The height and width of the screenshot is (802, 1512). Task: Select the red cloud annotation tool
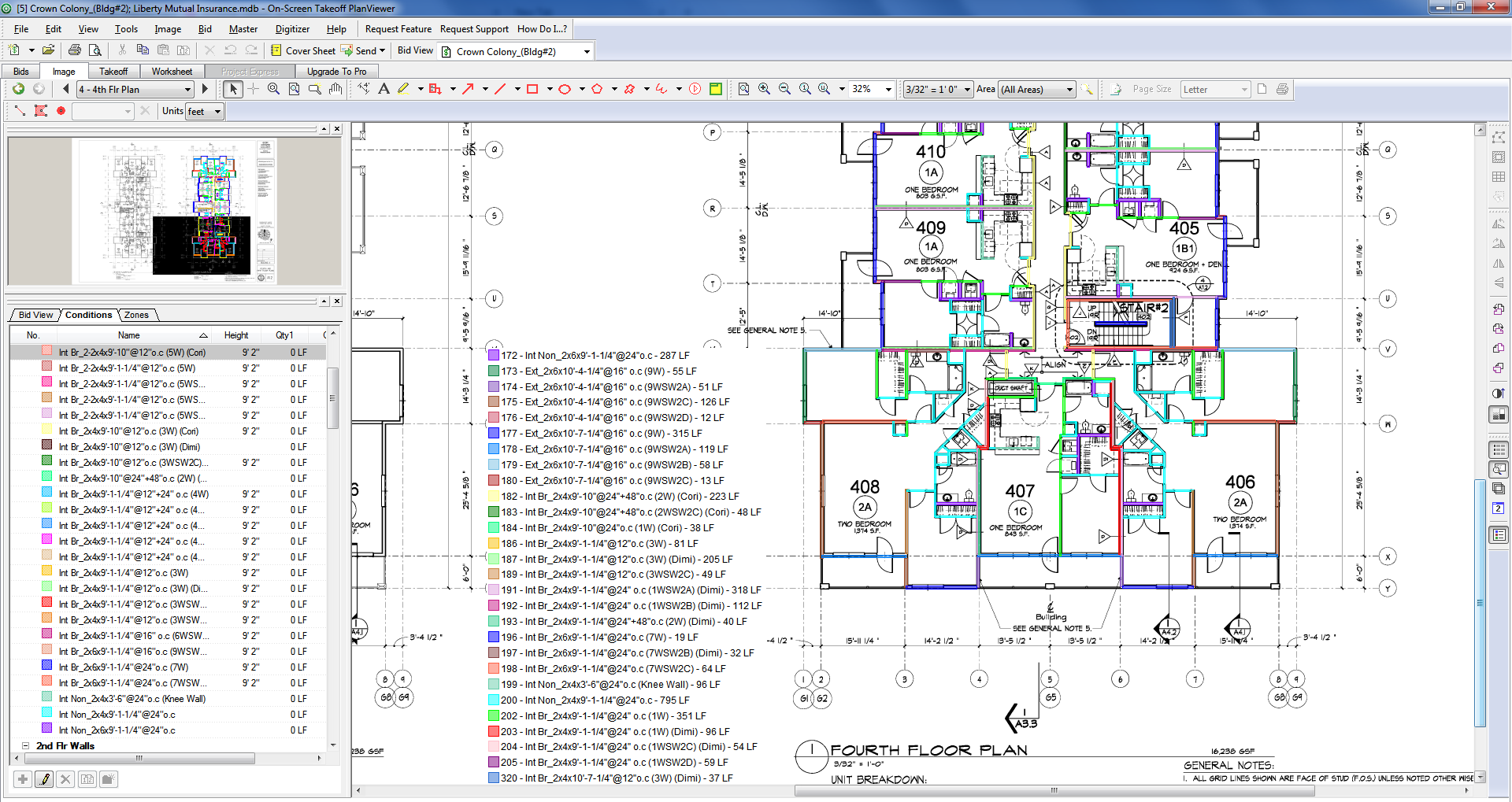(629, 89)
